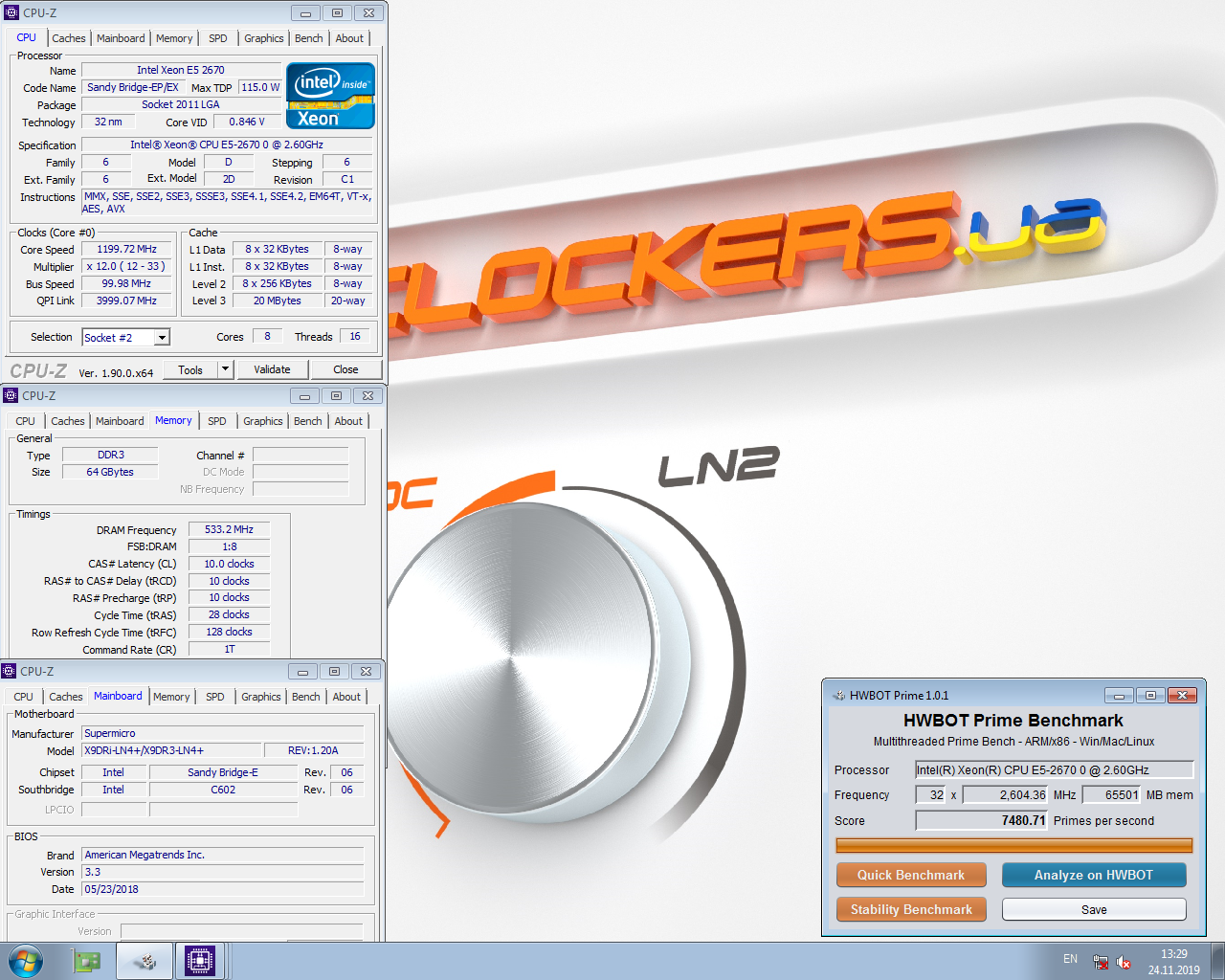Click the Core Speed value 1199.72 MHz
Image resolution: width=1225 pixels, height=980 pixels.
point(127,249)
